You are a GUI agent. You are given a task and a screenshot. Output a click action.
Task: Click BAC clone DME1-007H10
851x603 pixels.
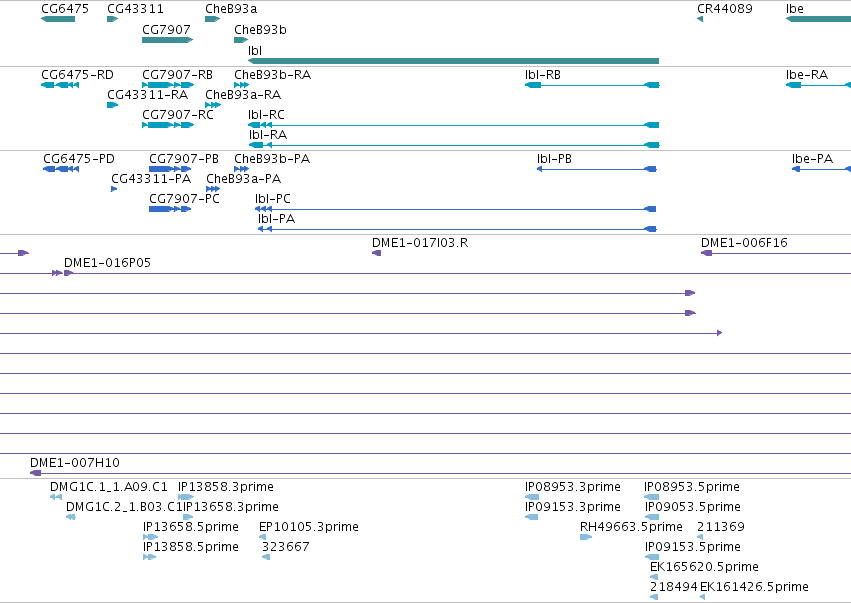[440, 474]
